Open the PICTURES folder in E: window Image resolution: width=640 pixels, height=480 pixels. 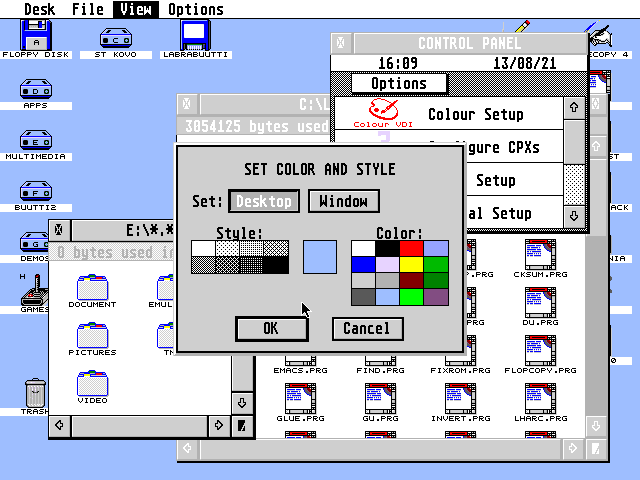point(93,339)
